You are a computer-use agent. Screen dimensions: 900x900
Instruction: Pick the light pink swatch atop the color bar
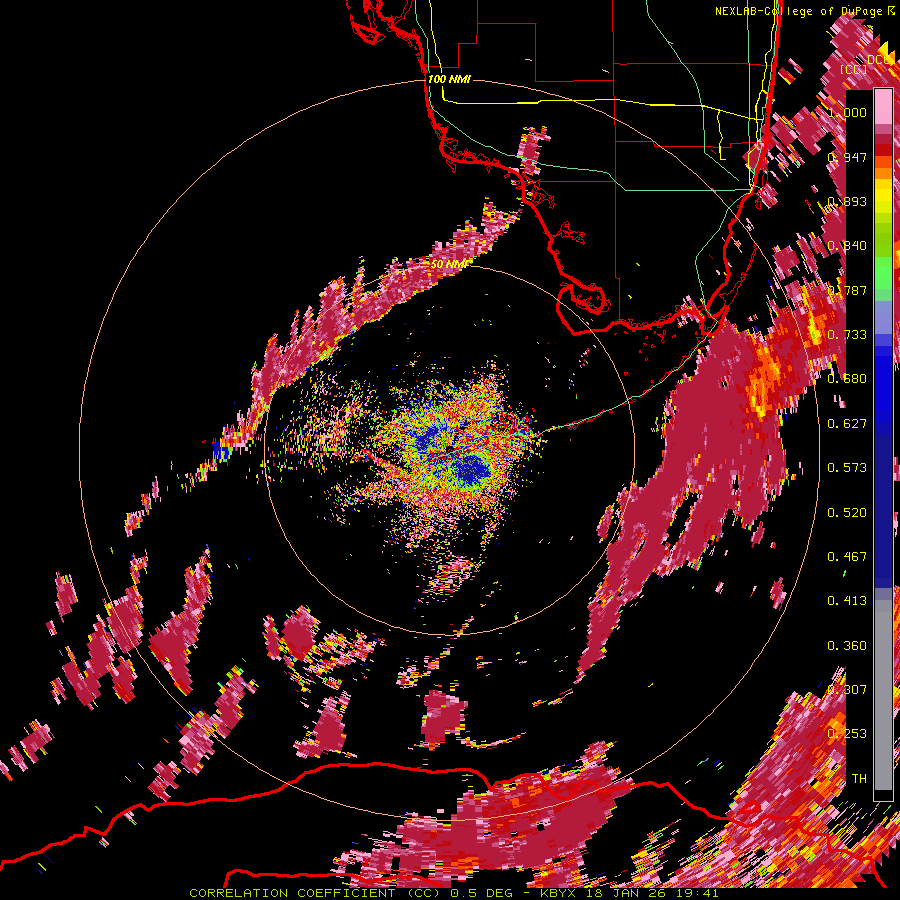click(883, 107)
